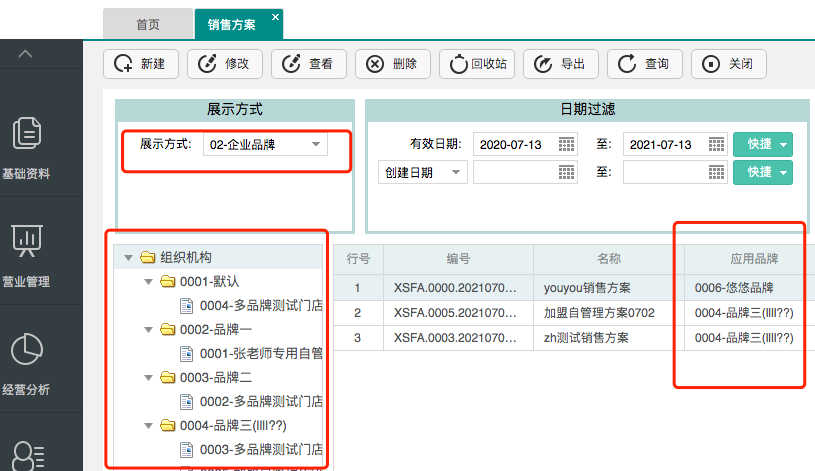
Task: Open calendar picker for start date 2020-07-13
Action: pos(566,144)
